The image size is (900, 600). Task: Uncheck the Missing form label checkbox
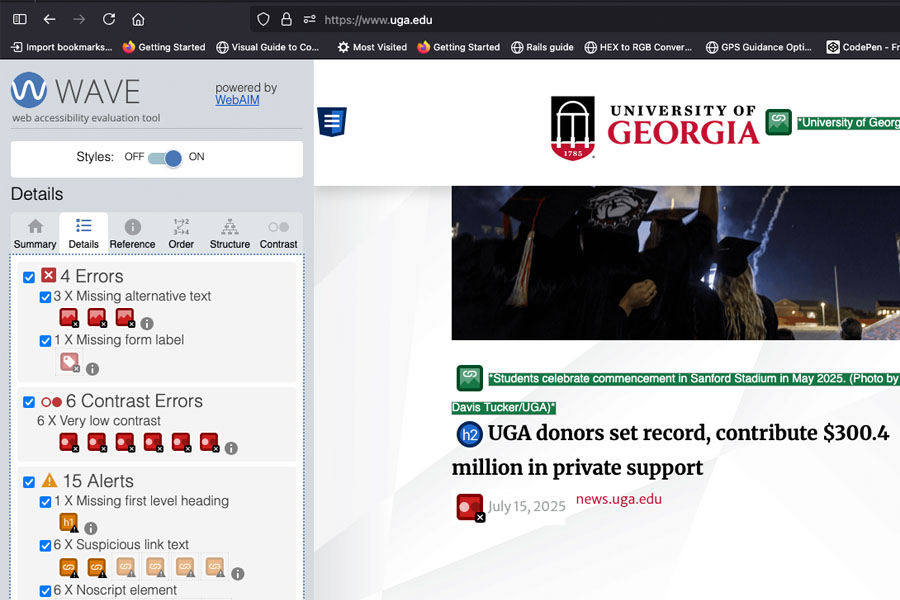[45, 341]
